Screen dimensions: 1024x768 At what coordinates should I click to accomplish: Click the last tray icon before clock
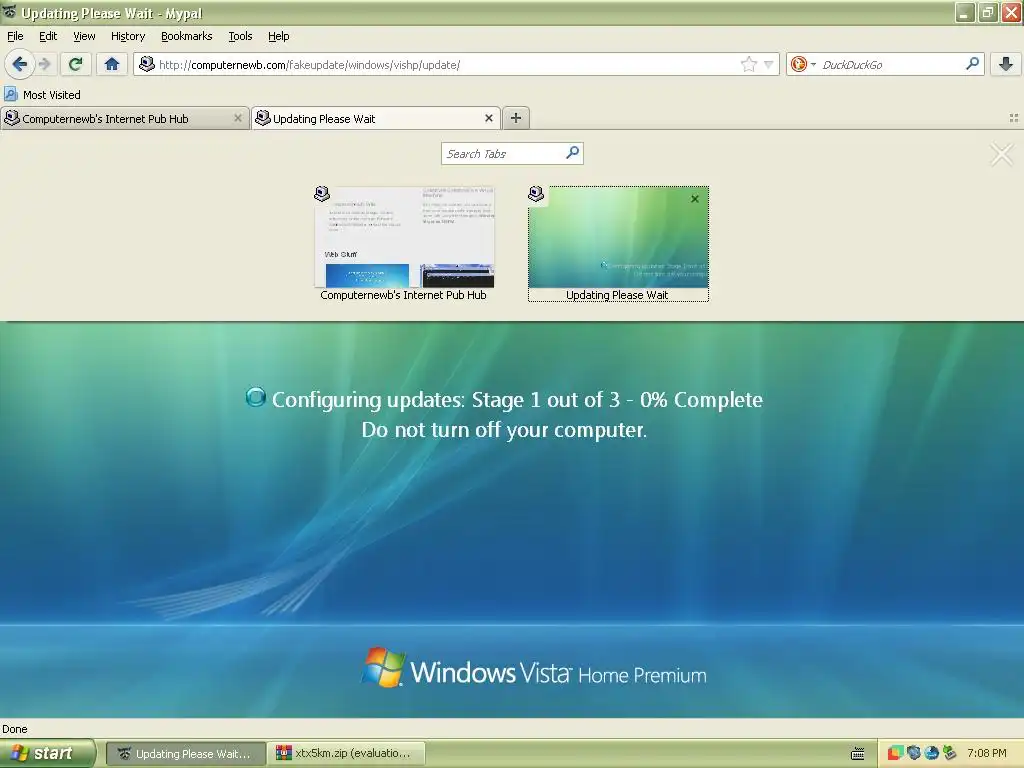(x=950, y=753)
